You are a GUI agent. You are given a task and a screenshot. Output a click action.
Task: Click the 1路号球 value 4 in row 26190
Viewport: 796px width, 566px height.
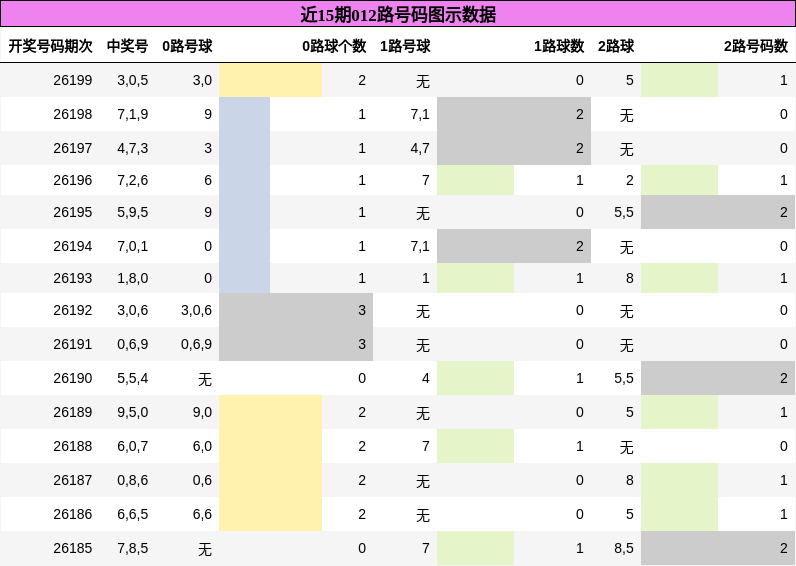point(425,378)
